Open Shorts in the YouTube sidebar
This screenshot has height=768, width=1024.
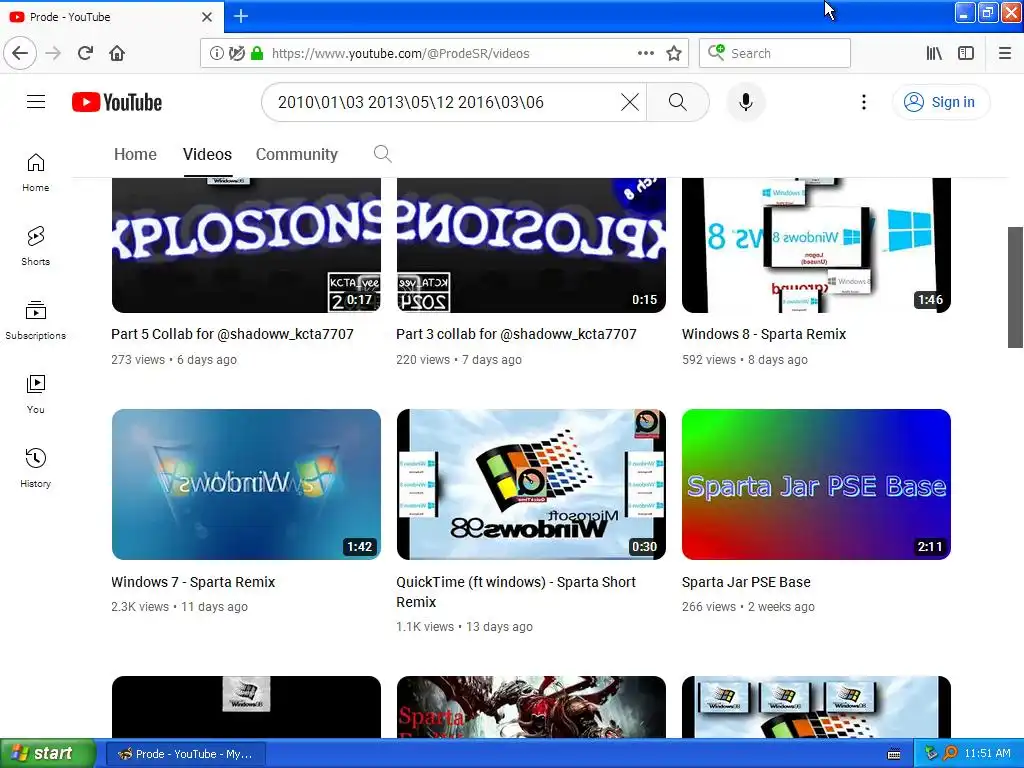coord(36,246)
